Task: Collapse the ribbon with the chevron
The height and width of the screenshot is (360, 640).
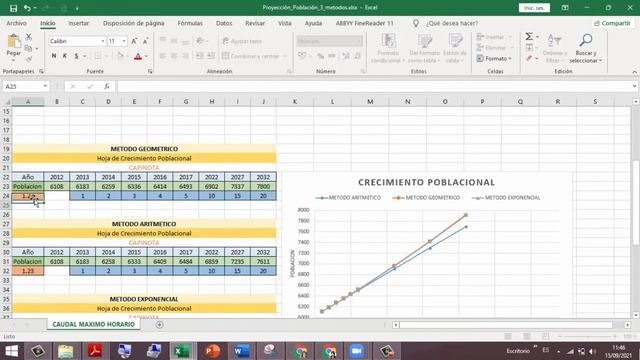Action: coord(634,72)
